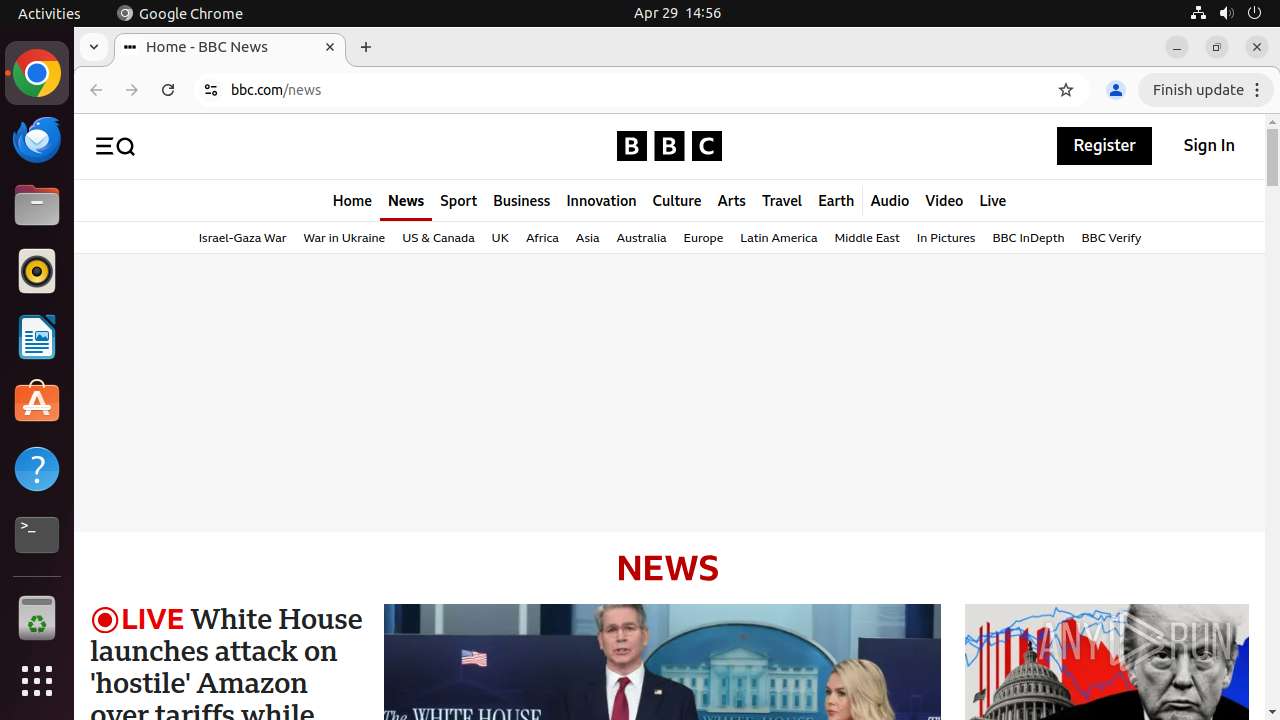The image size is (1280, 720).
Task: Launch Terminal from the dock
Action: pos(37,535)
